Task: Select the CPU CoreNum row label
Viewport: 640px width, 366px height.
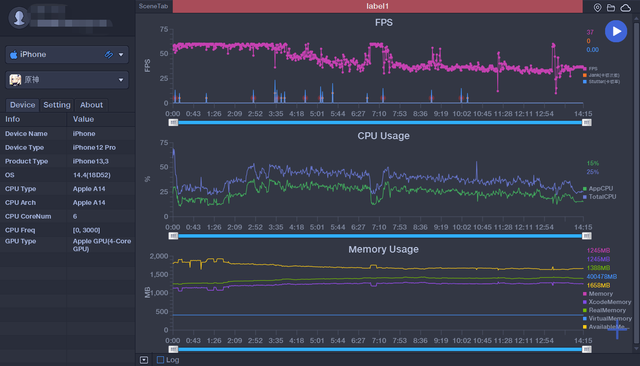Action: click(x=28, y=216)
